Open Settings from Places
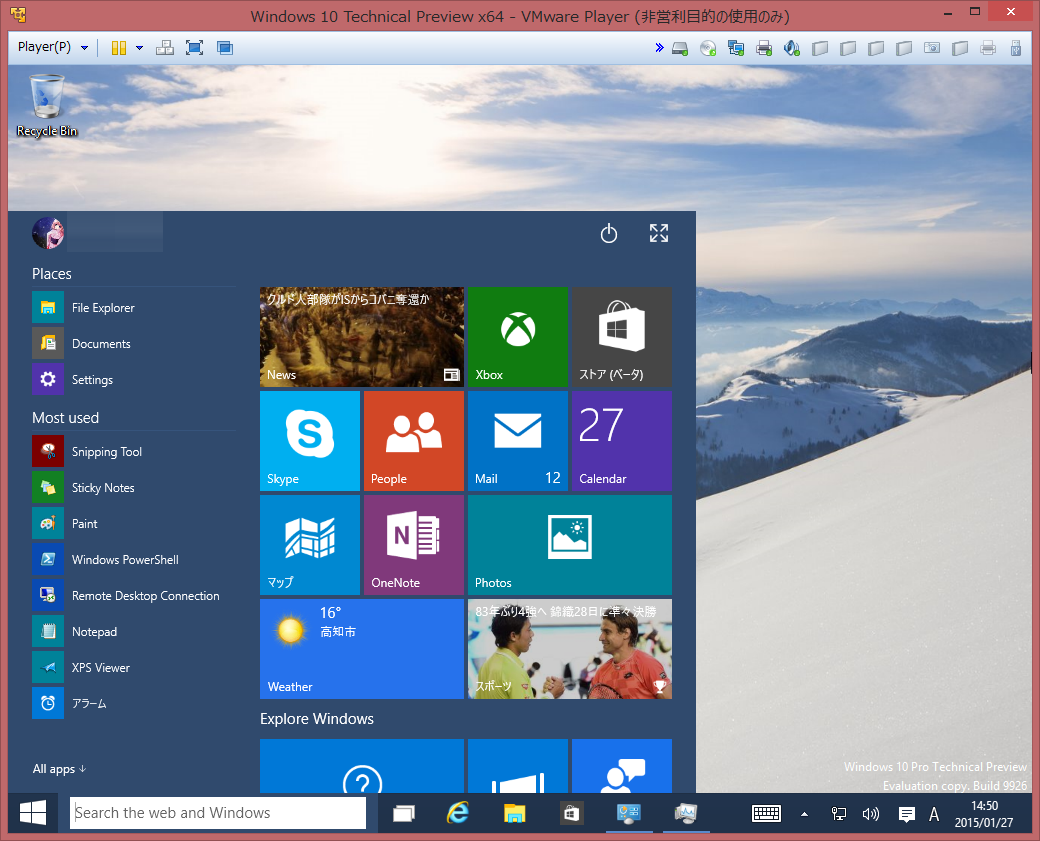This screenshot has height=841, width=1040. pyautogui.click(x=133, y=379)
